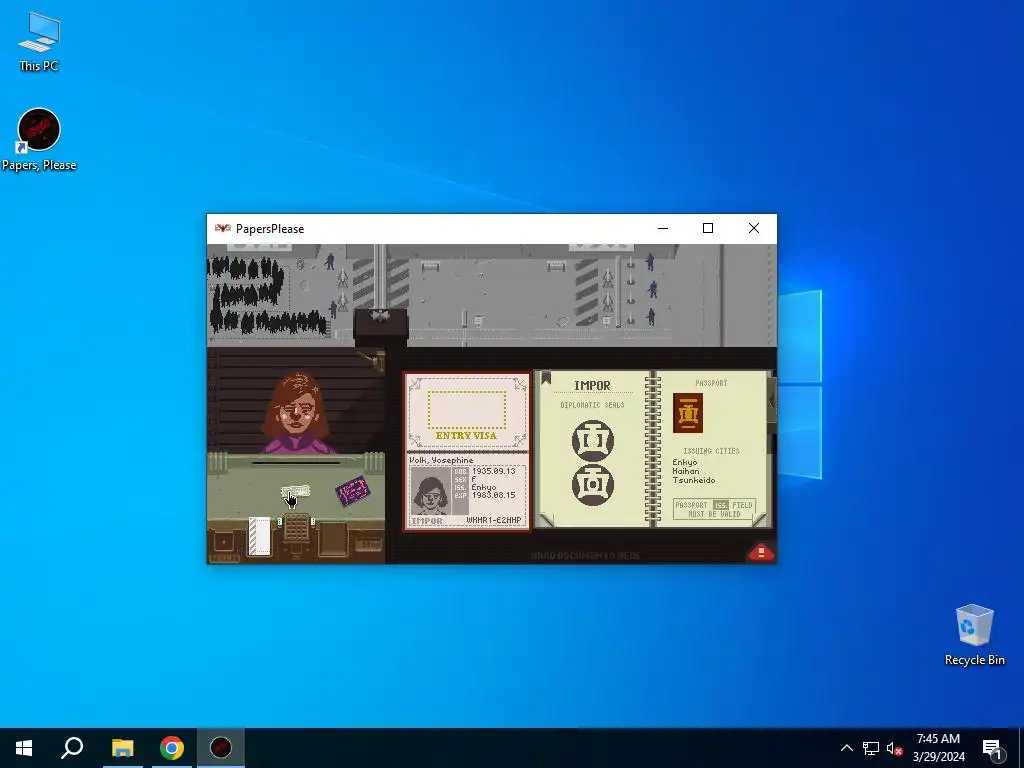This screenshot has width=1024, height=768.
Task: Click the network status tray icon
Action: pyautogui.click(x=871, y=748)
